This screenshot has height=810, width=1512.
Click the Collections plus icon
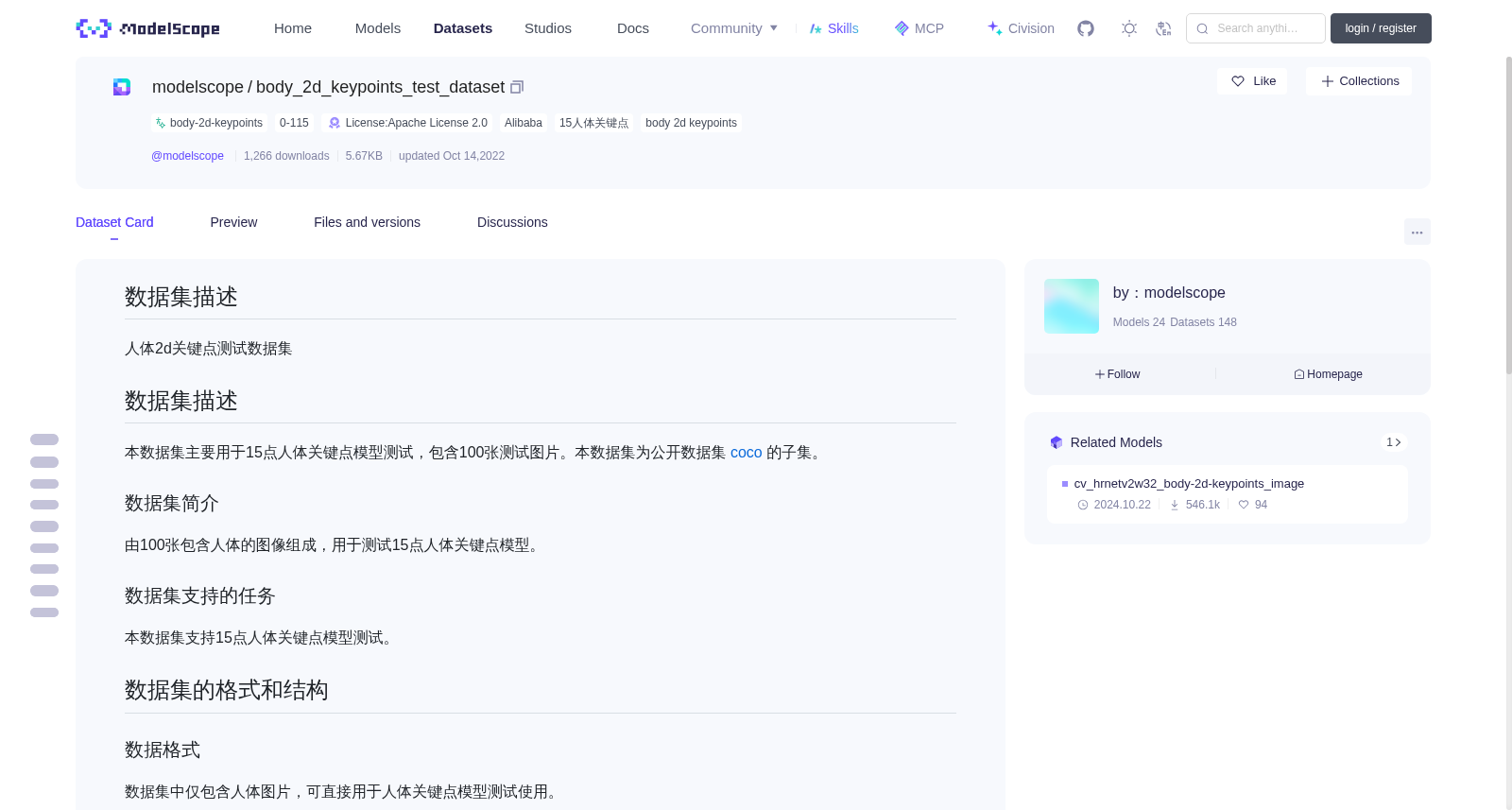tap(1328, 81)
